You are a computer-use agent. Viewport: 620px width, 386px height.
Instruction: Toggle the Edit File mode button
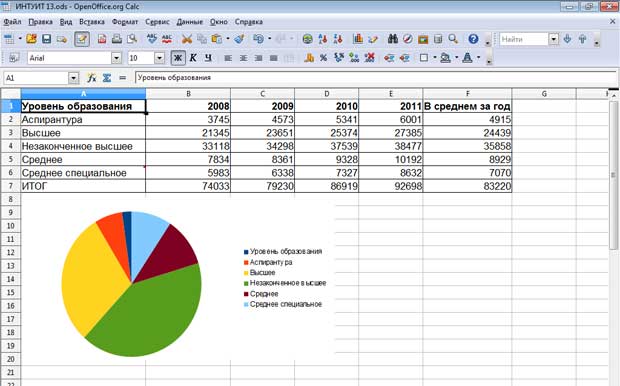pos(82,39)
